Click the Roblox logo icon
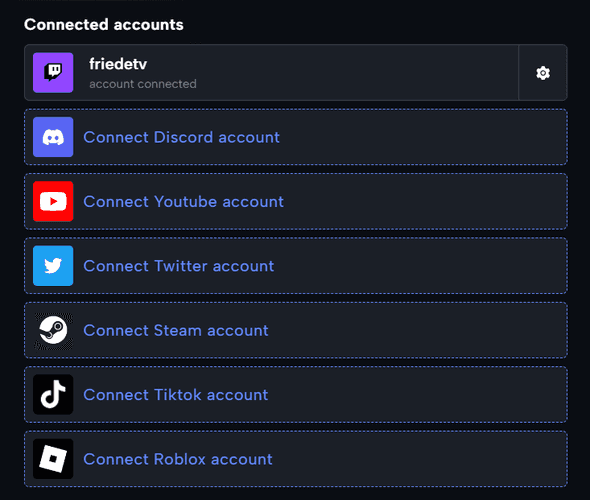Screen dimensions: 590x500 (x=53, y=459)
